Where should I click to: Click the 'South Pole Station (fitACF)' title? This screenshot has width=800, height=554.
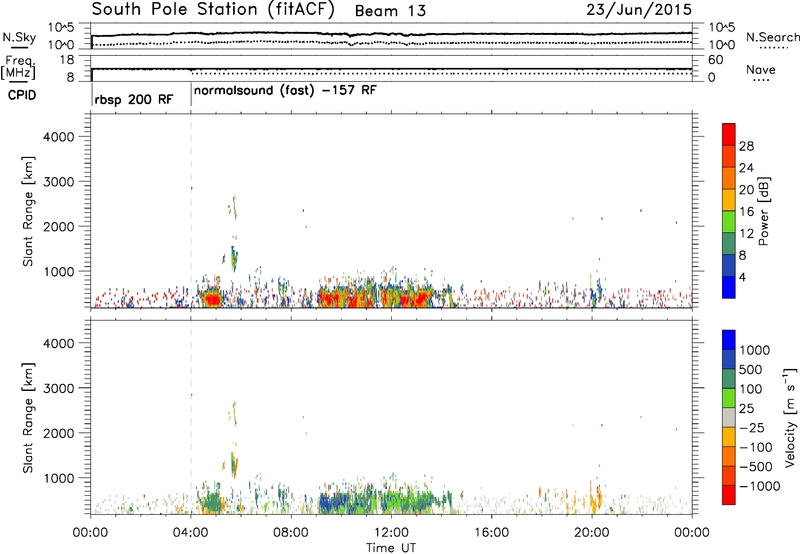click(213, 10)
